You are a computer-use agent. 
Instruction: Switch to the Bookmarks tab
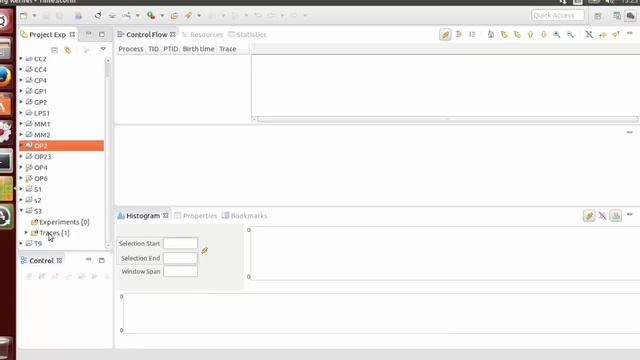[245, 216]
